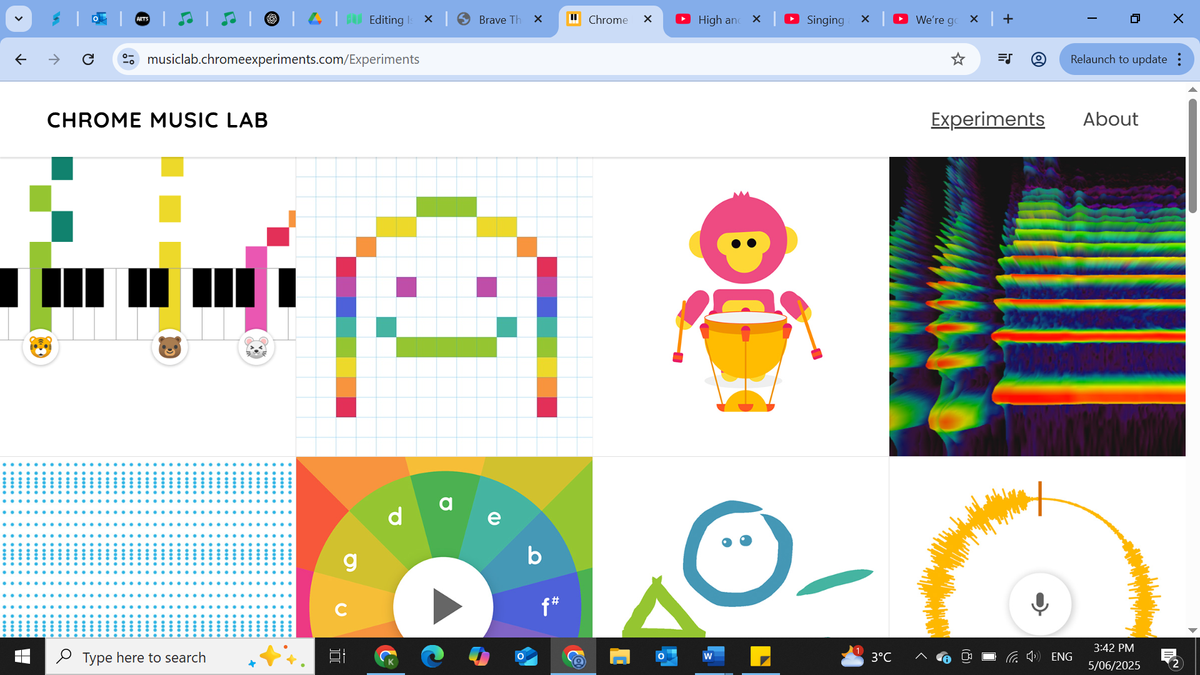Select the 'd' note on Arpeggios wheel
Image resolution: width=1200 pixels, height=675 pixels.
coord(395,517)
